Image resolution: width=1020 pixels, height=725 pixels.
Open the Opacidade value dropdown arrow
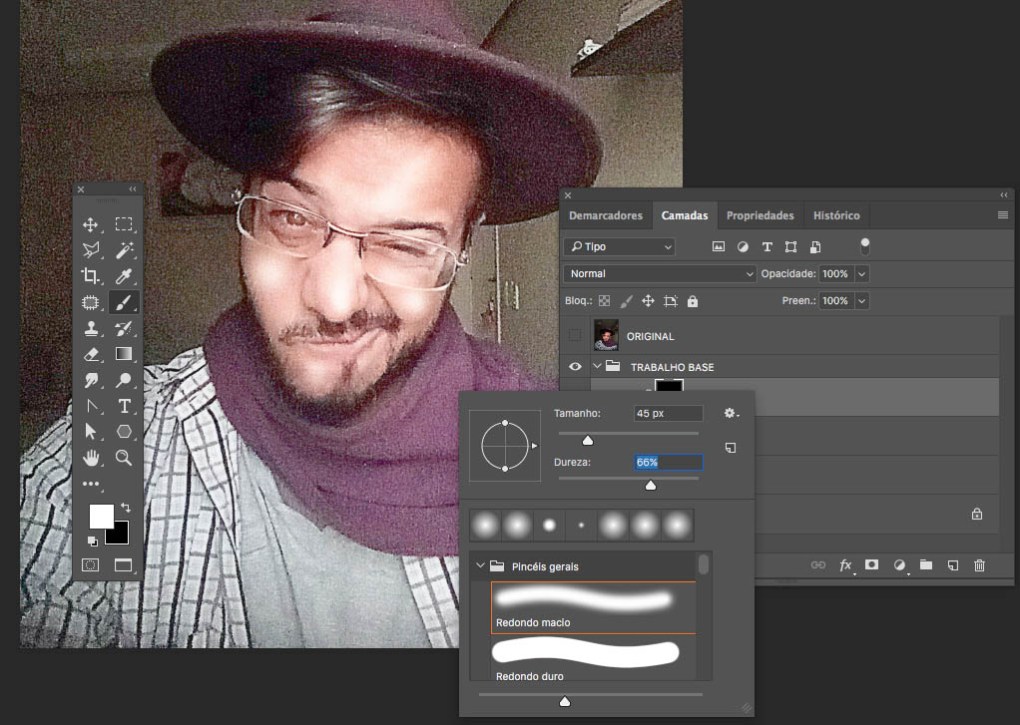point(861,273)
